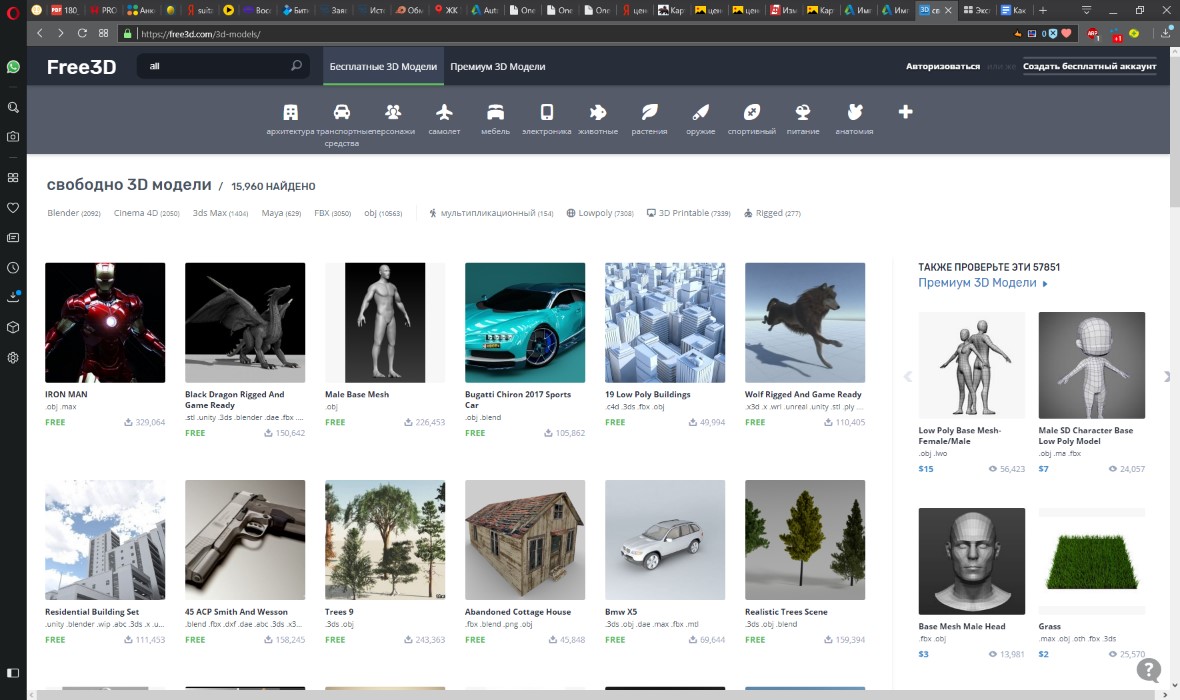Switch to Бесплатные 3D Модели tab
Viewport: 1180px width, 700px height.
383,66
